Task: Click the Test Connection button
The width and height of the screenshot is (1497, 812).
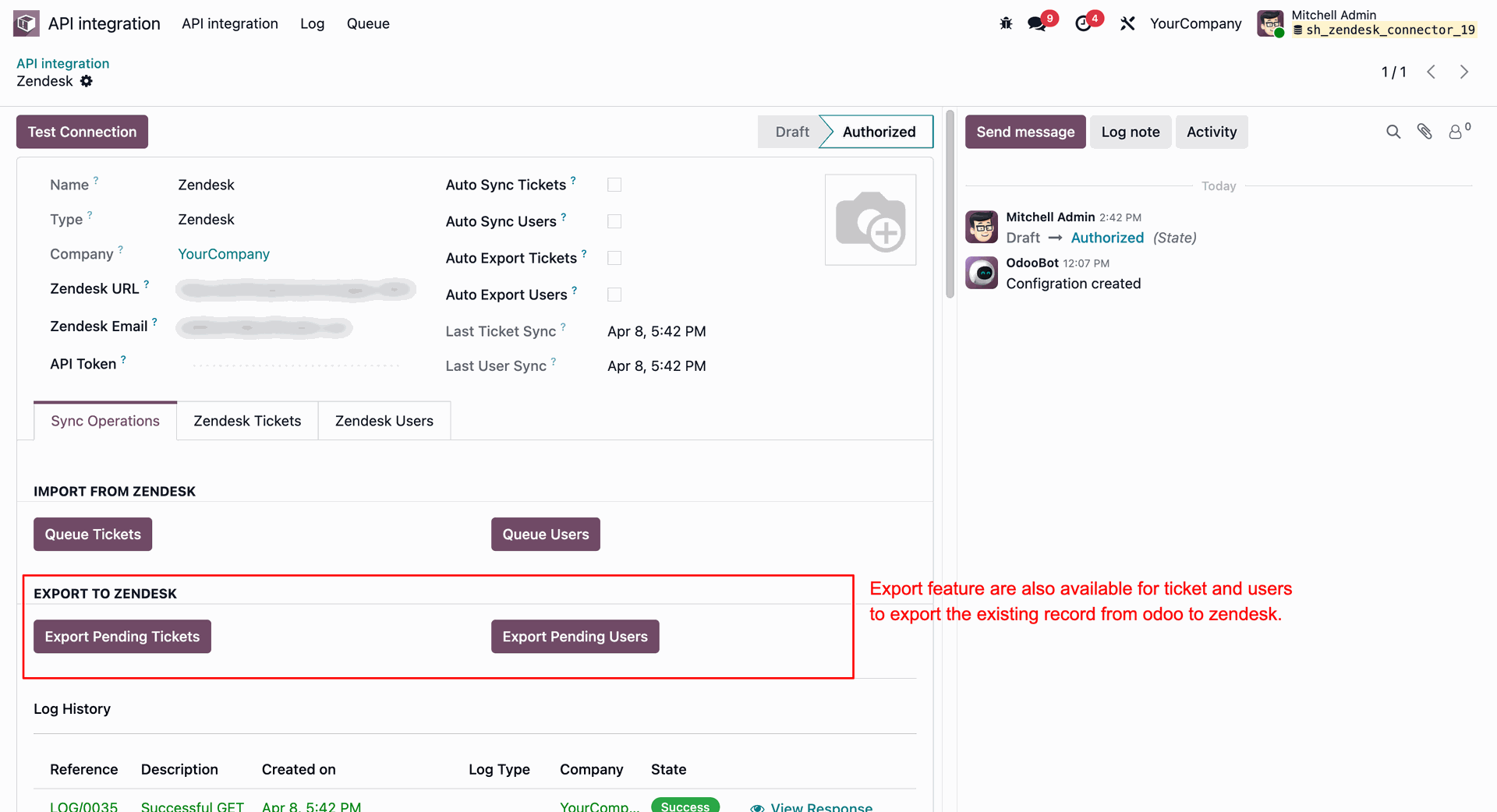Action: click(x=82, y=132)
